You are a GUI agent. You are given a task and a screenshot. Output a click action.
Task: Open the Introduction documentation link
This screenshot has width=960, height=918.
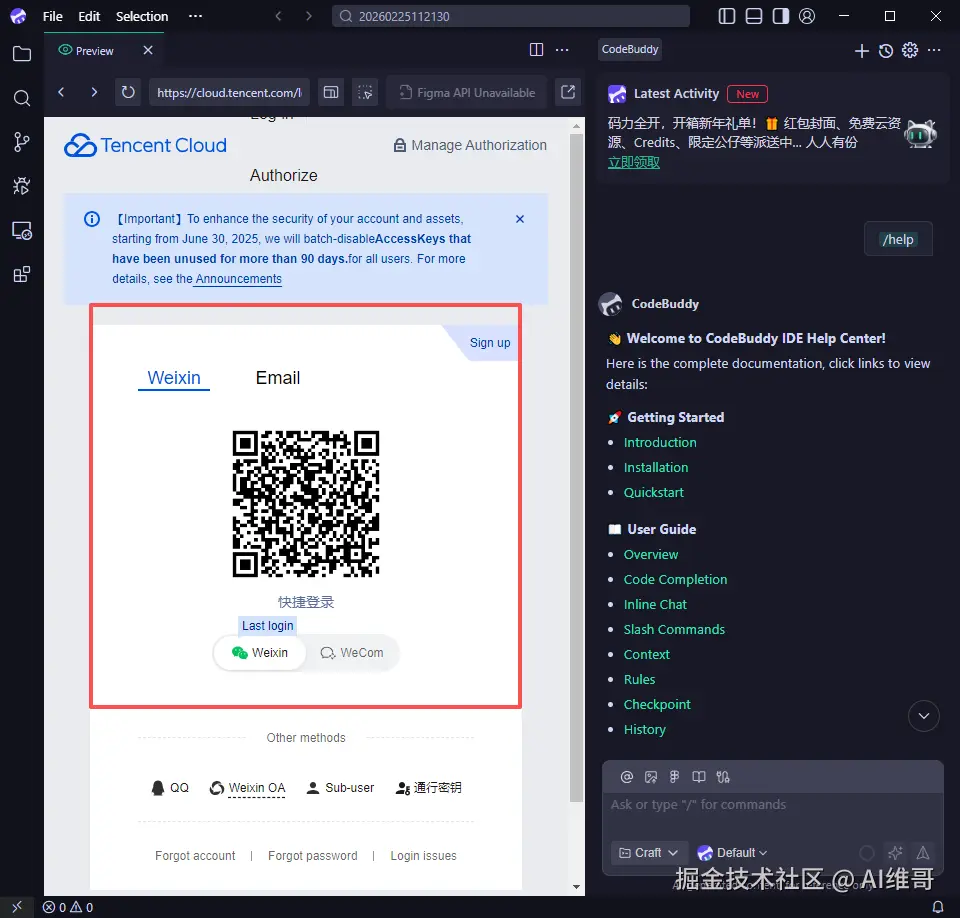pyautogui.click(x=660, y=442)
